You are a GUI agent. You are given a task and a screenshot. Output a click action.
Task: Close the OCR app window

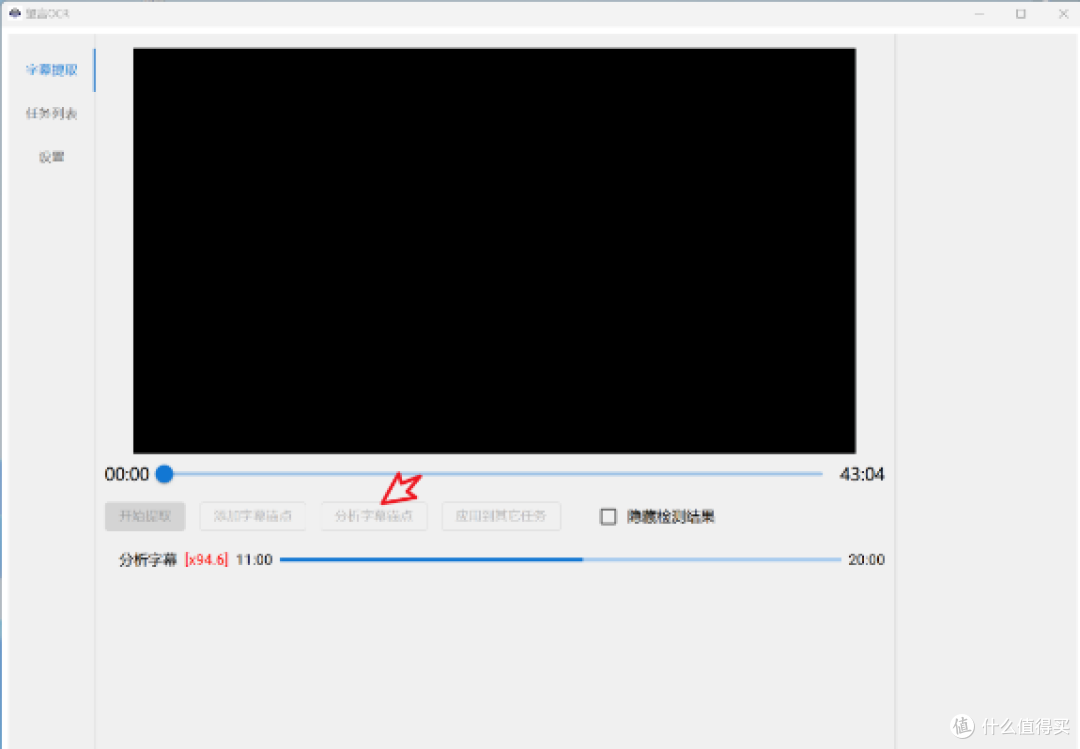tap(1063, 14)
